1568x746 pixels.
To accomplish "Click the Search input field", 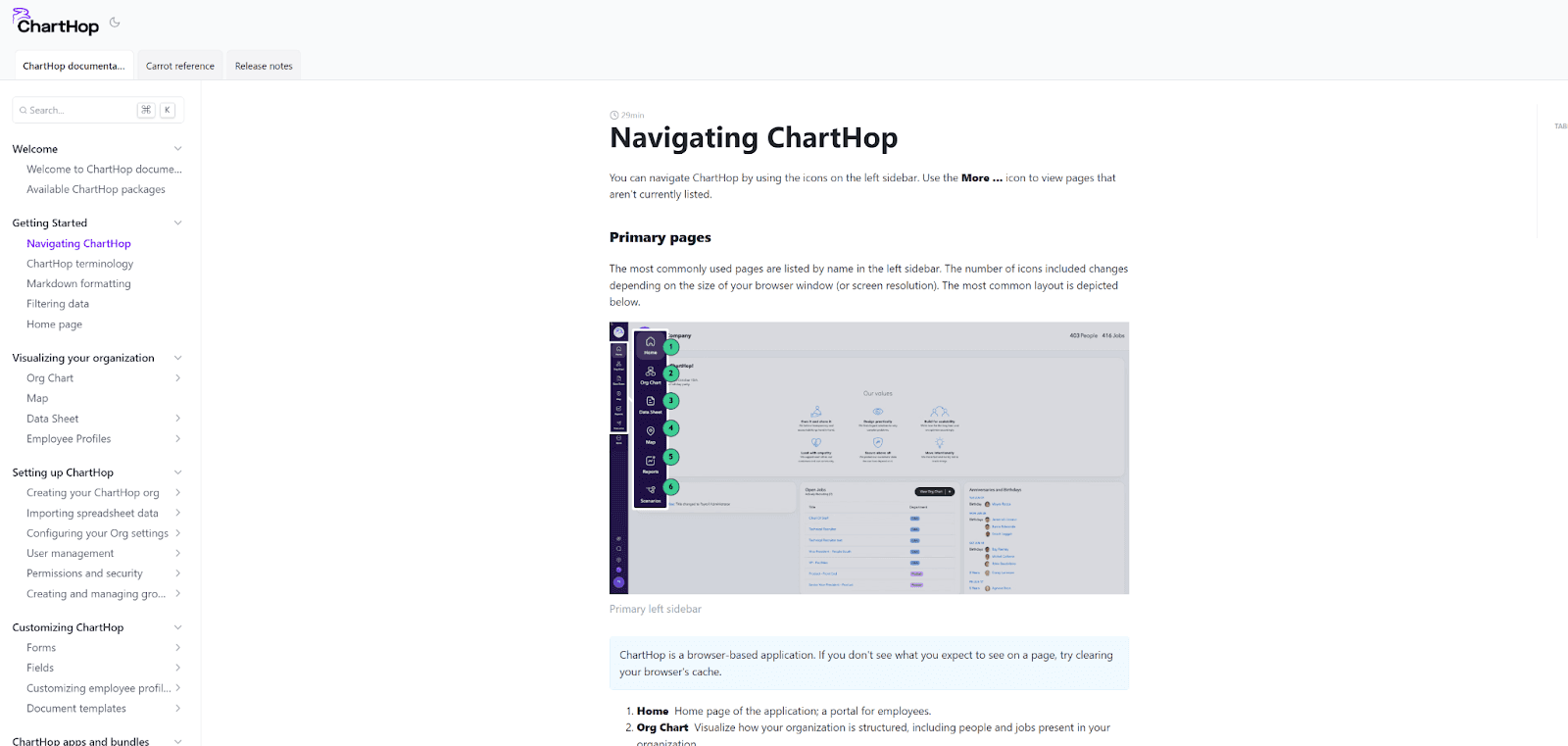I will (78, 111).
